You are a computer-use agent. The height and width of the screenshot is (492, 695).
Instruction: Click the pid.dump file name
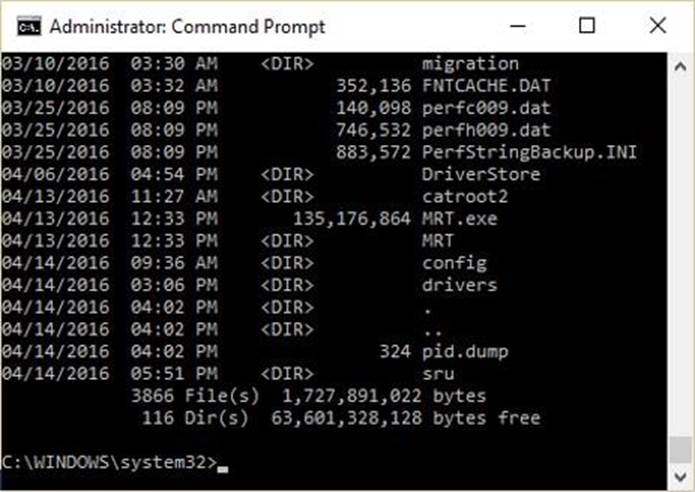coord(464,351)
